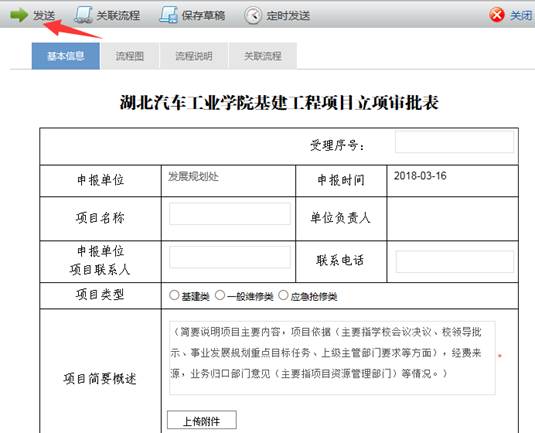The height and width of the screenshot is (433, 535).
Task: Focus the 项目名称 input field
Action: point(230,214)
